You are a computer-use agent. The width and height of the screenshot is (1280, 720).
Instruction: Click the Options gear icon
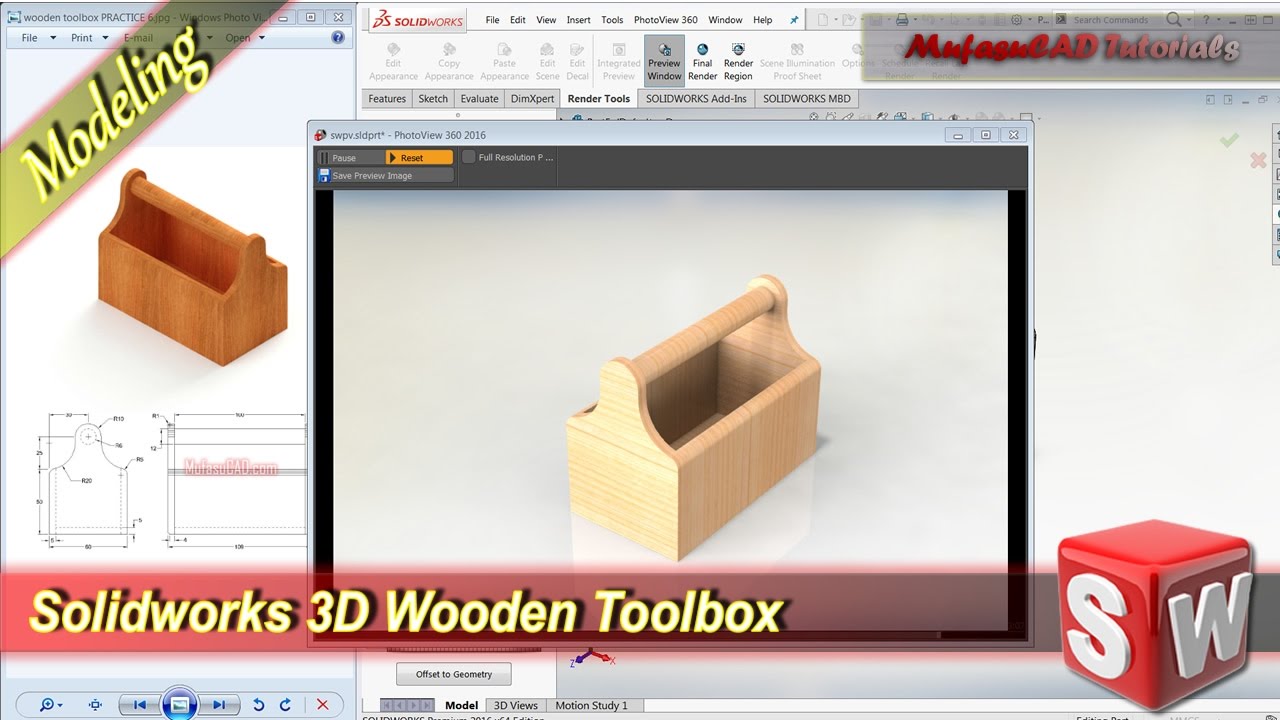coord(1016,20)
